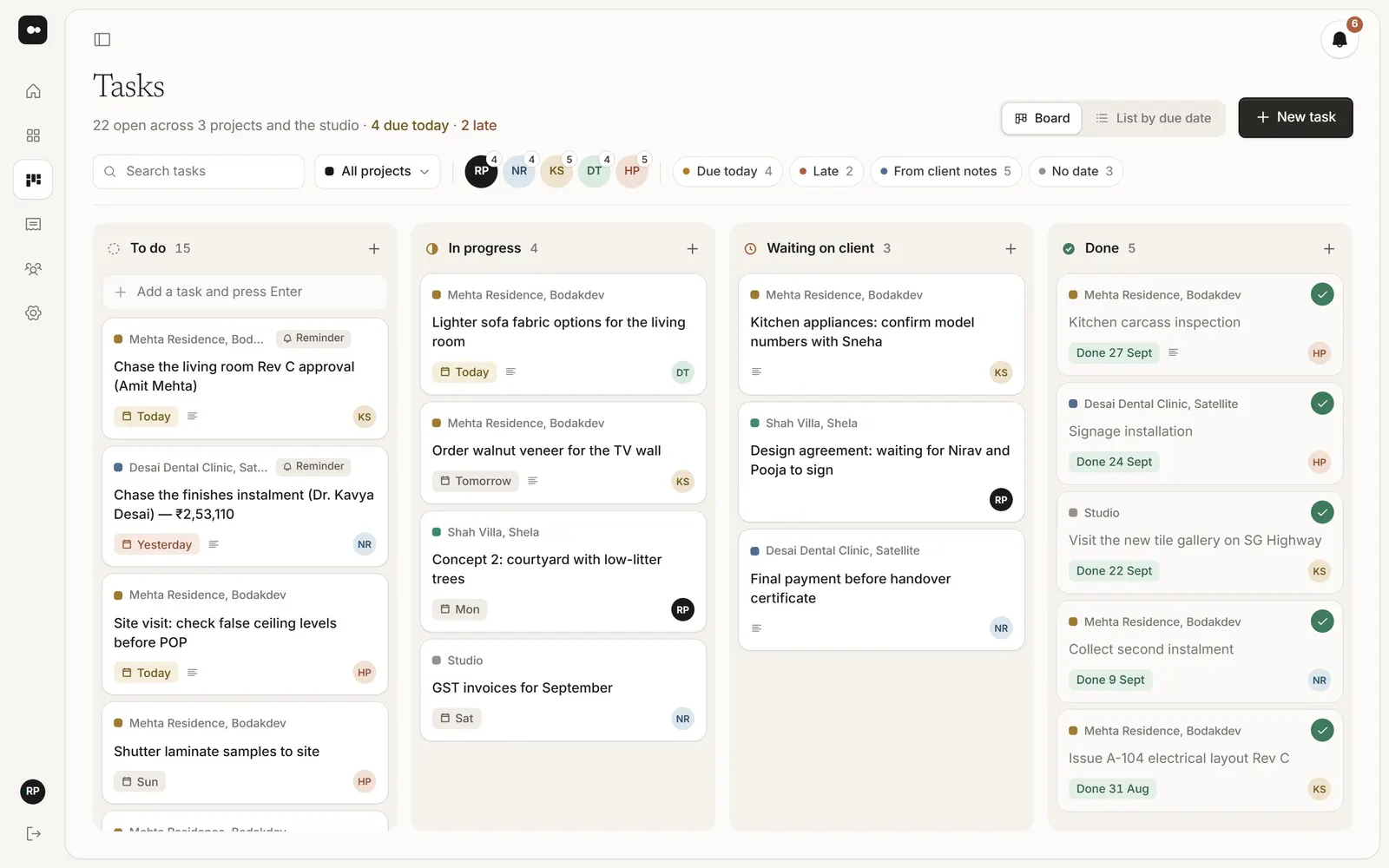Open notes icon on Lighter sofa fabric card
This screenshot has width=1389, height=868.
(x=510, y=372)
